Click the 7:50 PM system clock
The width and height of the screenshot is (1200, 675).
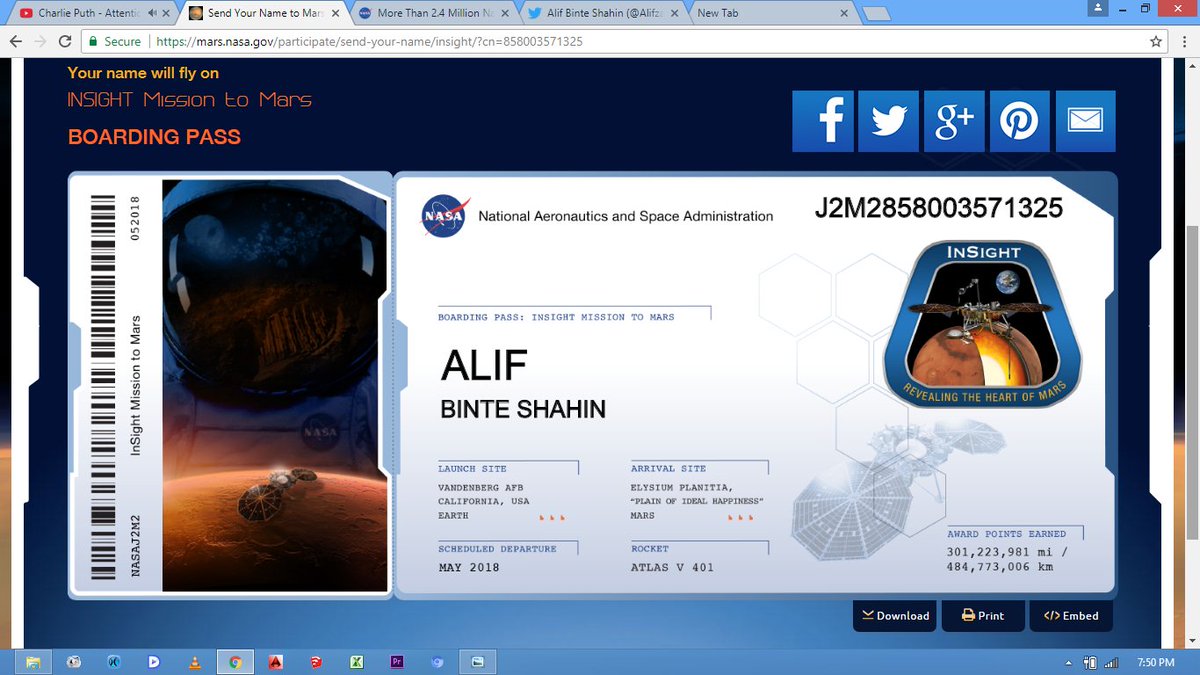pos(1158,662)
